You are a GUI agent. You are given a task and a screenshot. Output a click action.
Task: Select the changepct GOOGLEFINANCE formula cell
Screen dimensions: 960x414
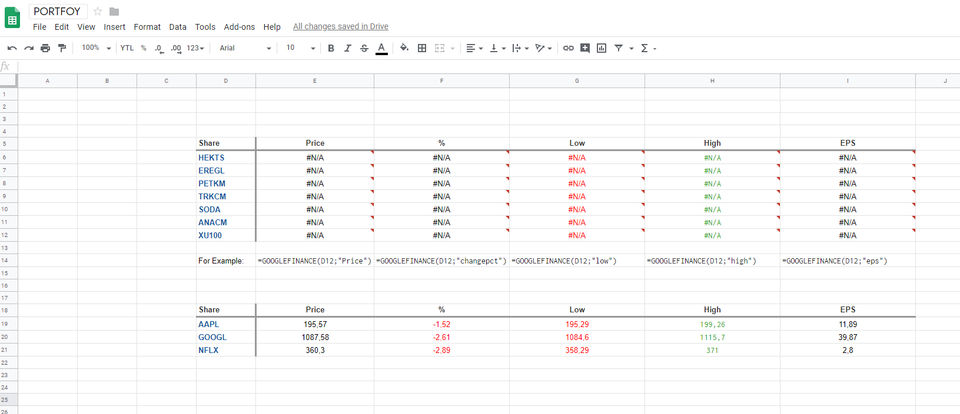(x=441, y=261)
